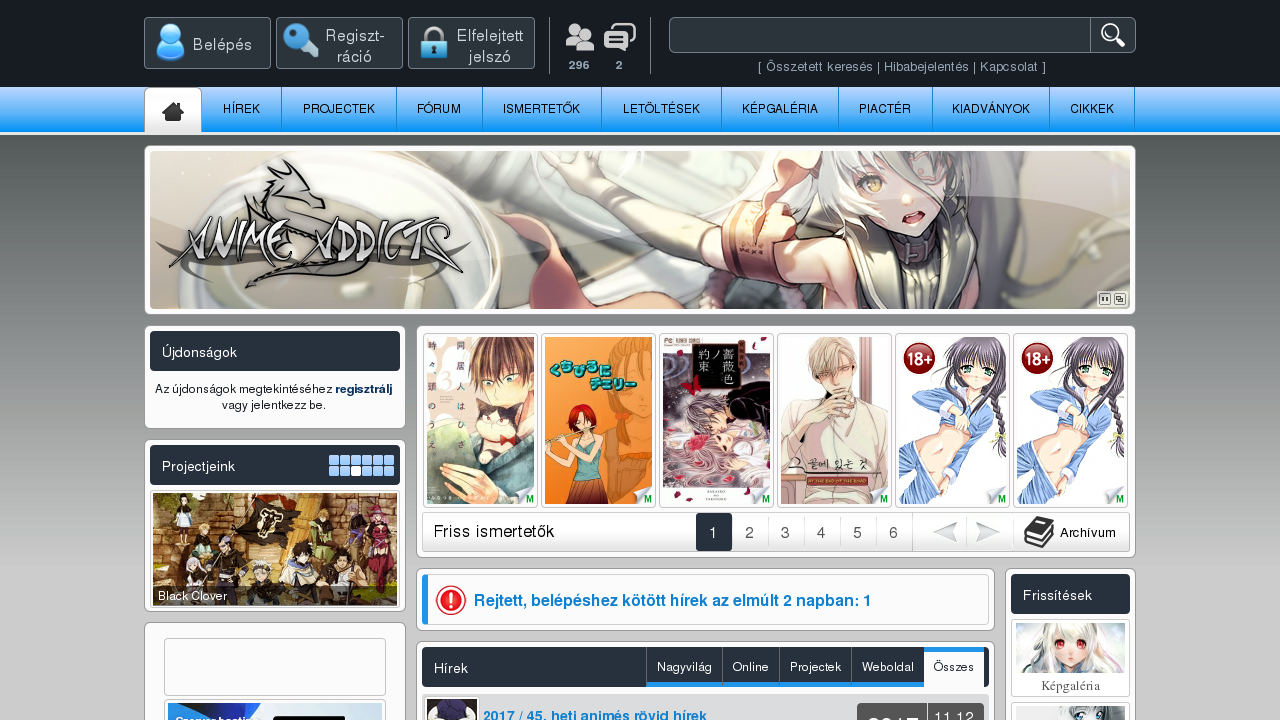Image resolution: width=1280 pixels, height=720 pixels.
Task: Open the PROJECTEK menu
Action: click(x=339, y=109)
